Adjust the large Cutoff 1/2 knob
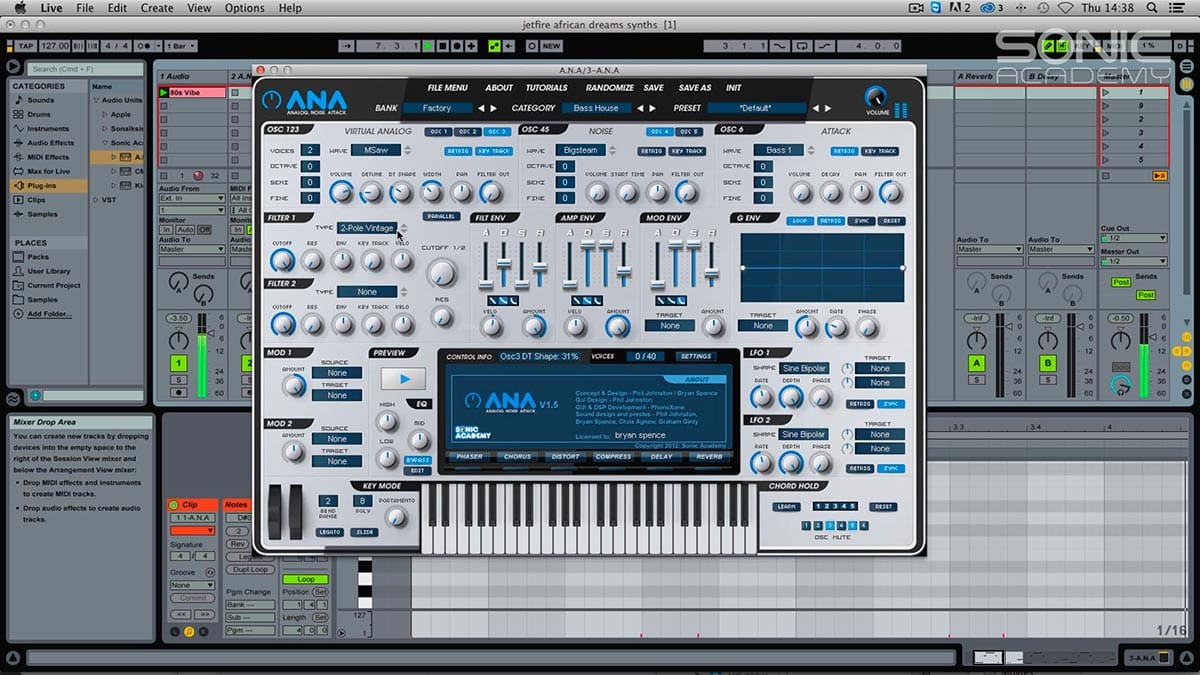Image resolution: width=1200 pixels, height=675 pixels. coord(442,273)
